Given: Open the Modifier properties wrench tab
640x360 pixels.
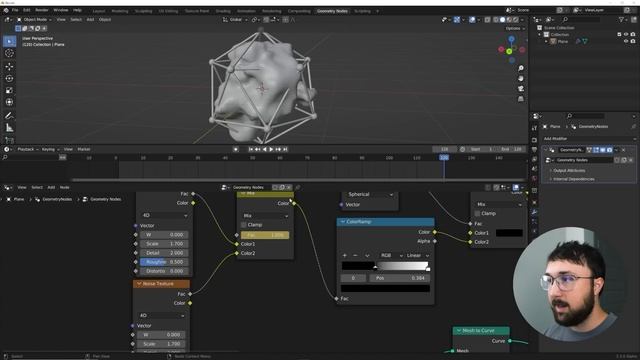Looking at the screenshot, I should [534, 212].
